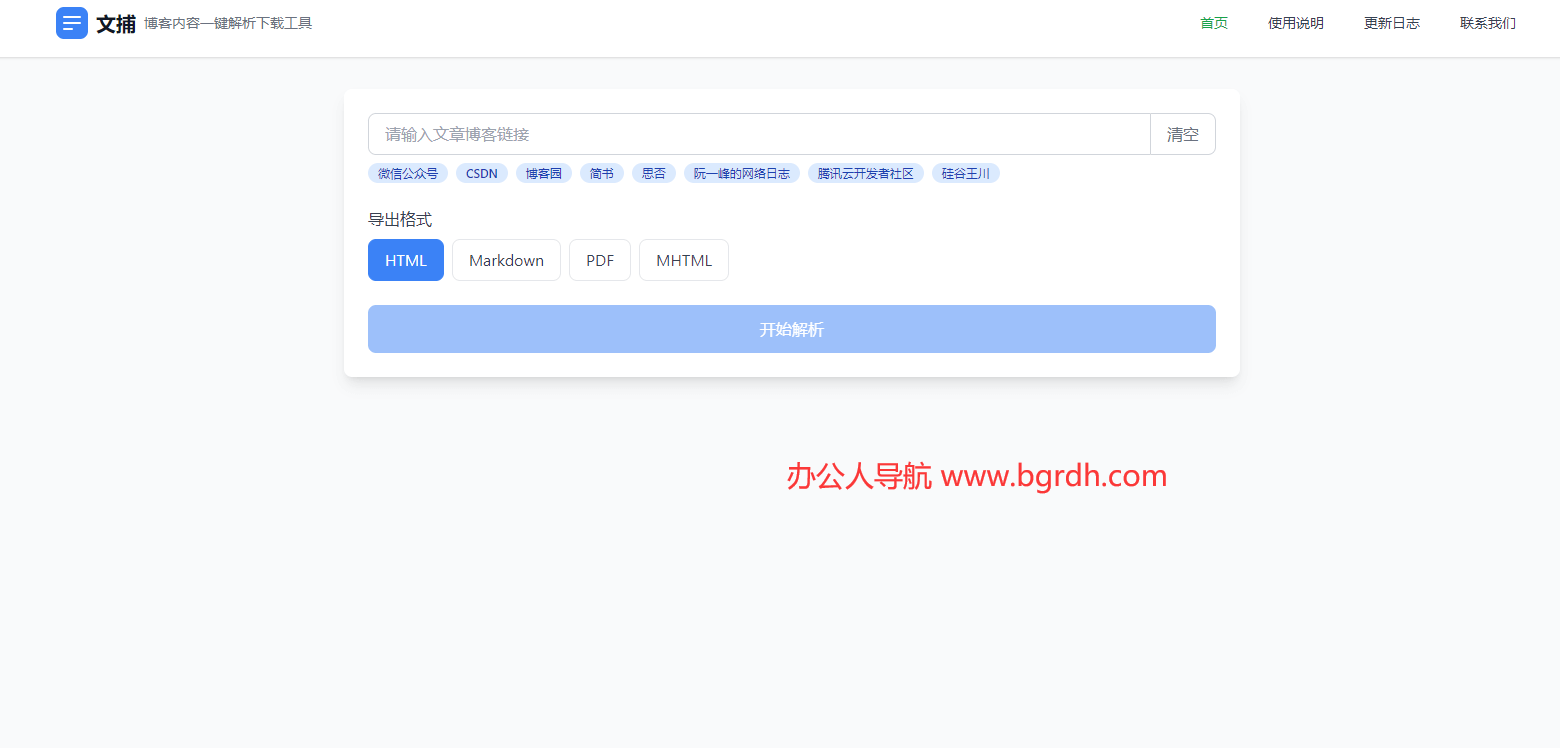Go to the 联系我们 page
The height and width of the screenshot is (748, 1560).
[x=1487, y=22]
